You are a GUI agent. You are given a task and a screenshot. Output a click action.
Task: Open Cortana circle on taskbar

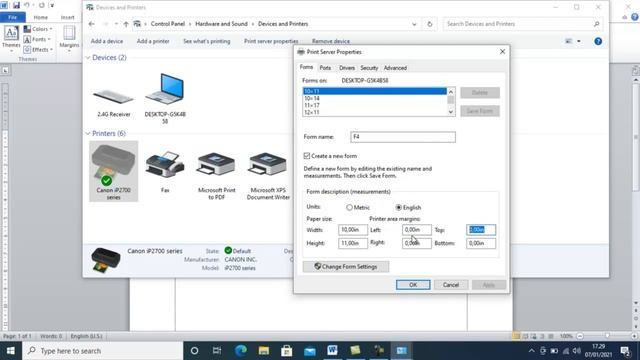[x=194, y=351]
